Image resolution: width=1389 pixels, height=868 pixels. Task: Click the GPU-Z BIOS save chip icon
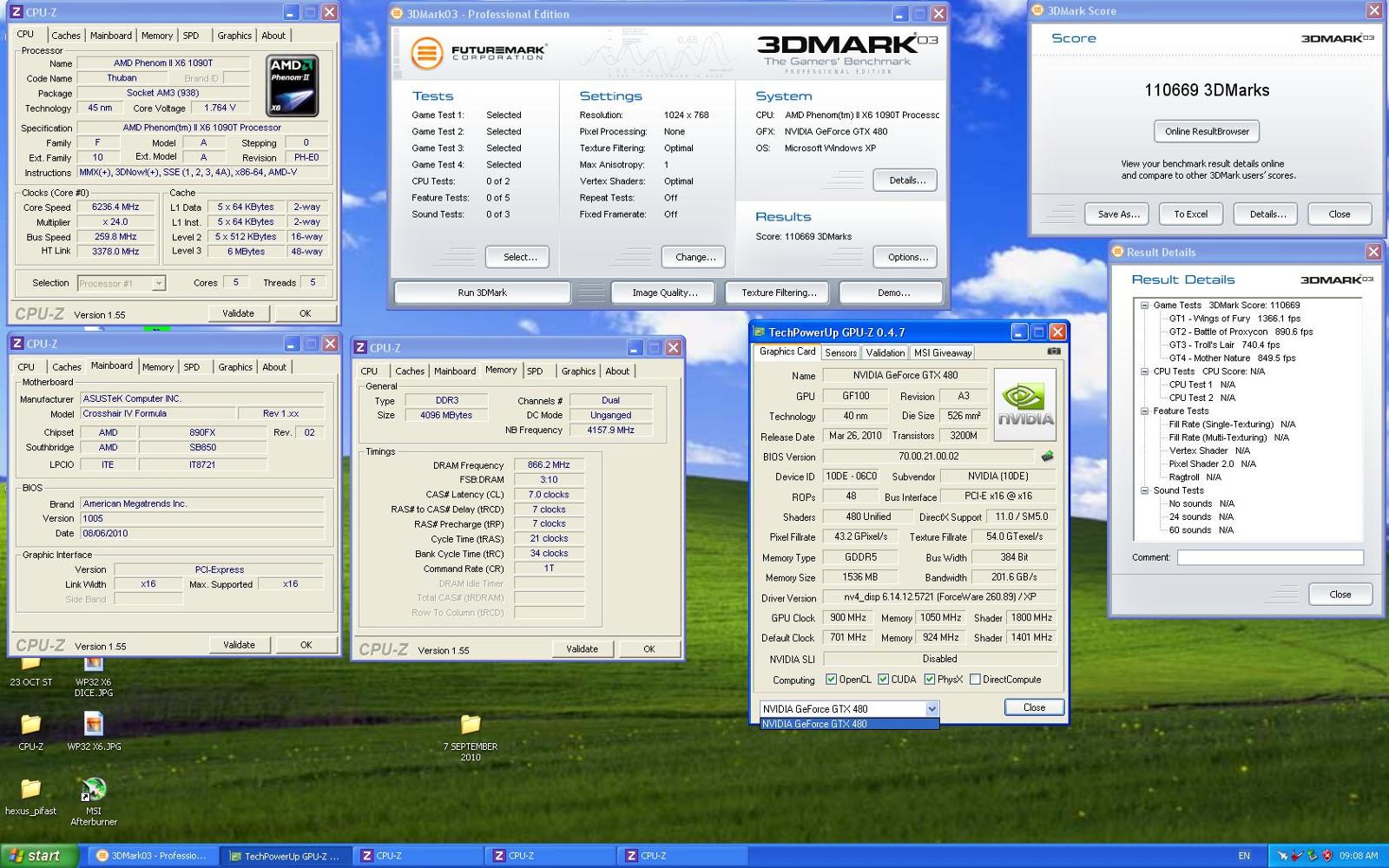pos(1047,456)
